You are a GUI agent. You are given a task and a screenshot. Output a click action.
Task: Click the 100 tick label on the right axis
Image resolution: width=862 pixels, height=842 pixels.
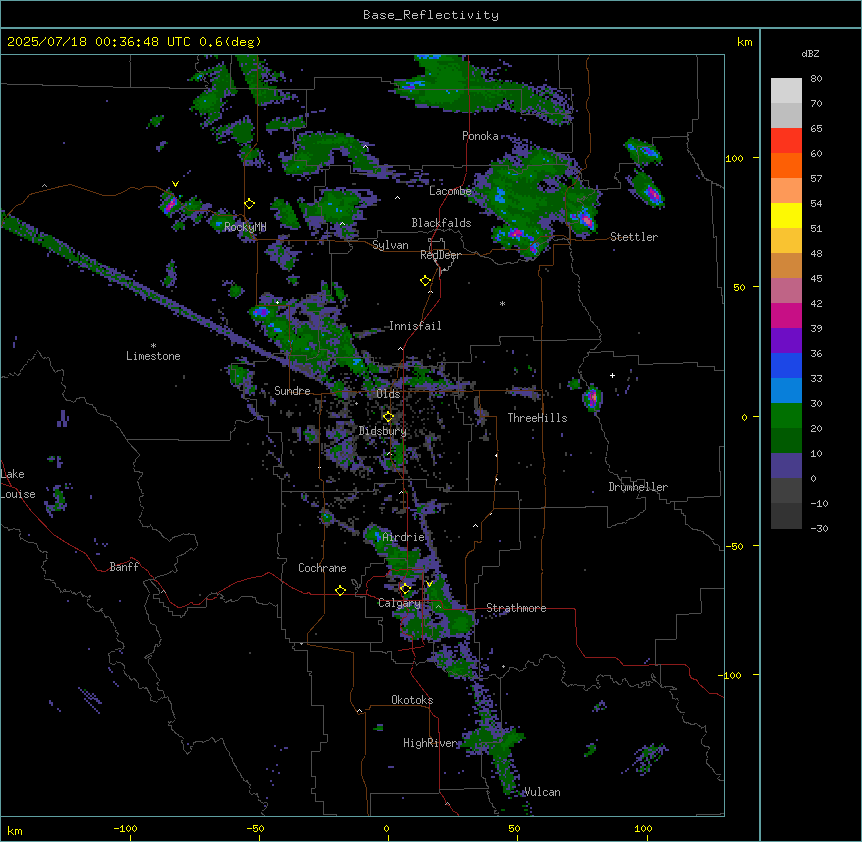(734, 158)
